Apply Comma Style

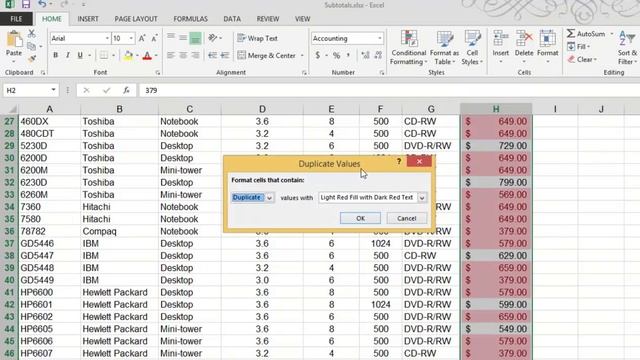click(x=349, y=56)
